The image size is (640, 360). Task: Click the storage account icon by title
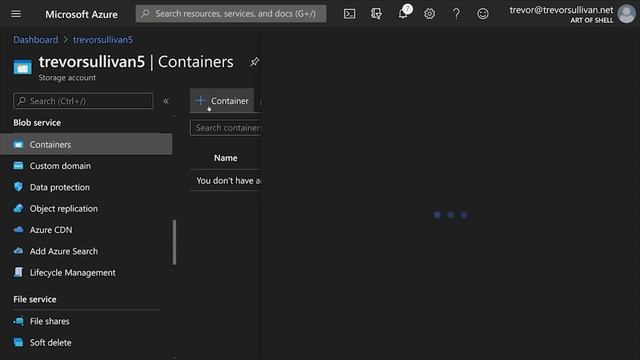pyautogui.click(x=22, y=67)
